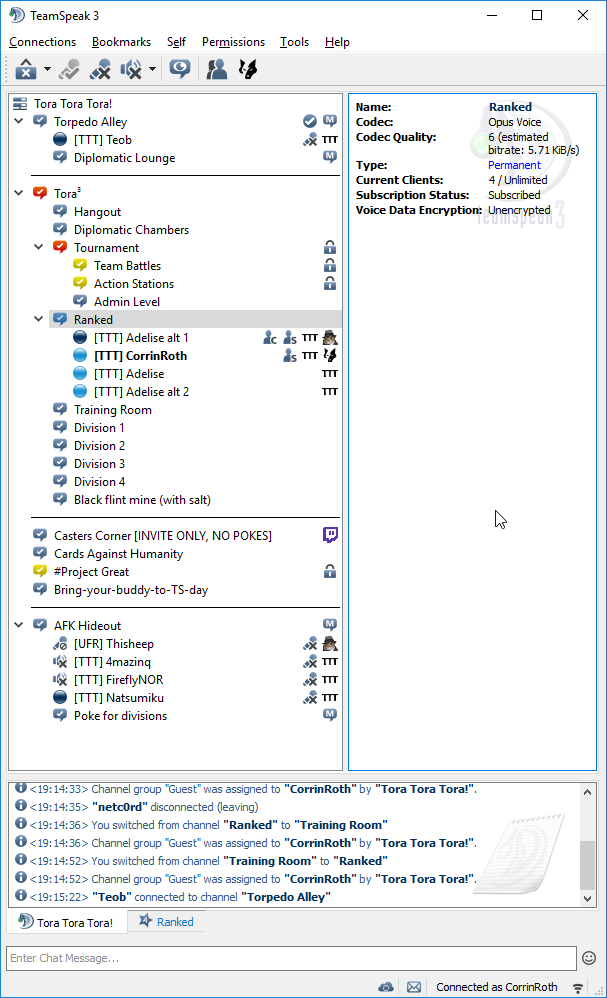Open the offline messages envelope icon
This screenshot has height=998, width=607.
tap(414, 987)
